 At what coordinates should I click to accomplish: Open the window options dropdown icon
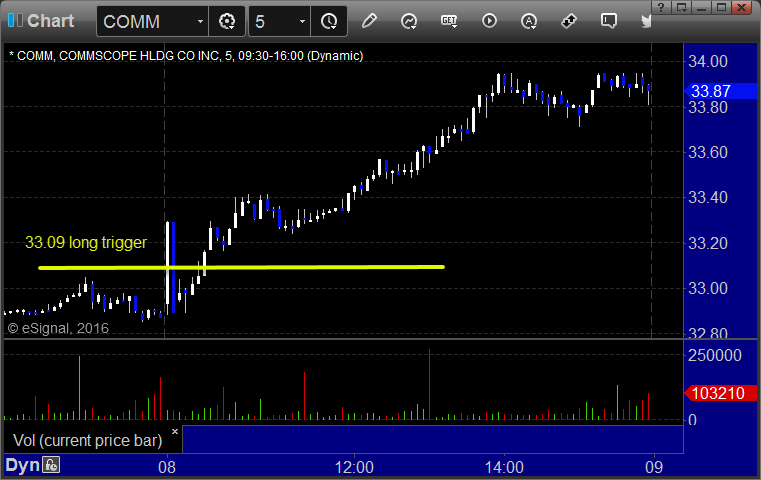[681, 7]
